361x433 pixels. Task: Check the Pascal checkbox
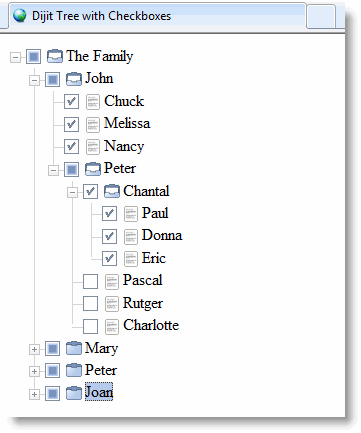(x=90, y=281)
